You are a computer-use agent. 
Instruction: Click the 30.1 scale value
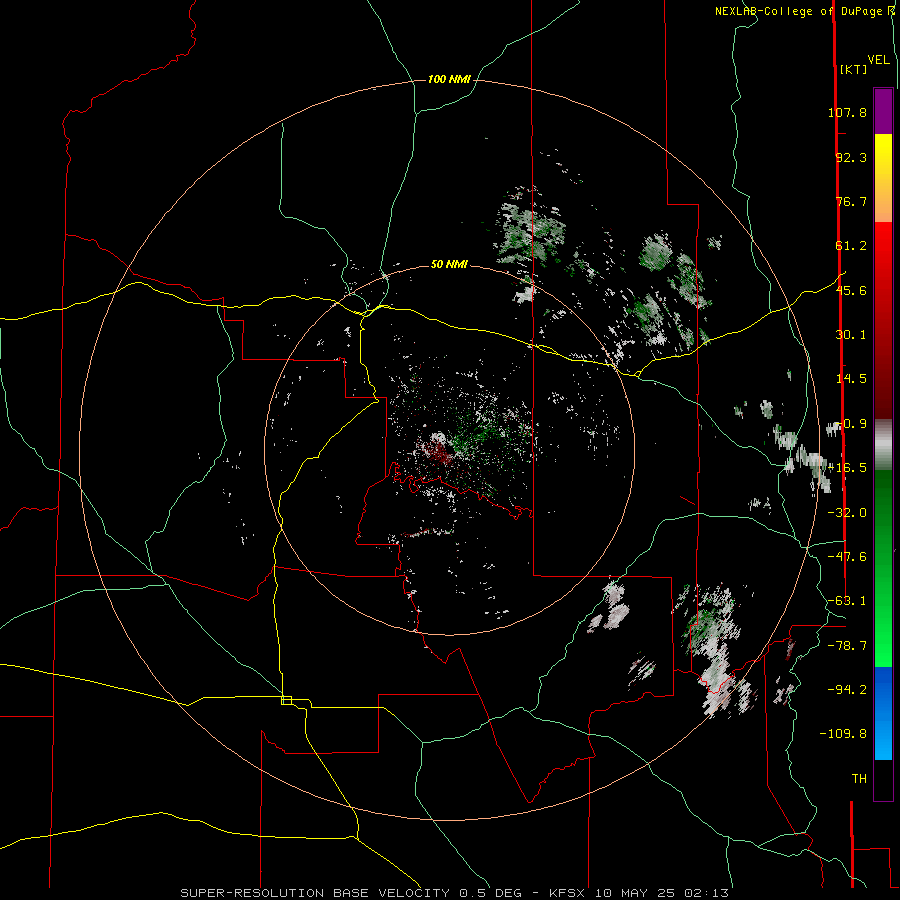point(851,335)
